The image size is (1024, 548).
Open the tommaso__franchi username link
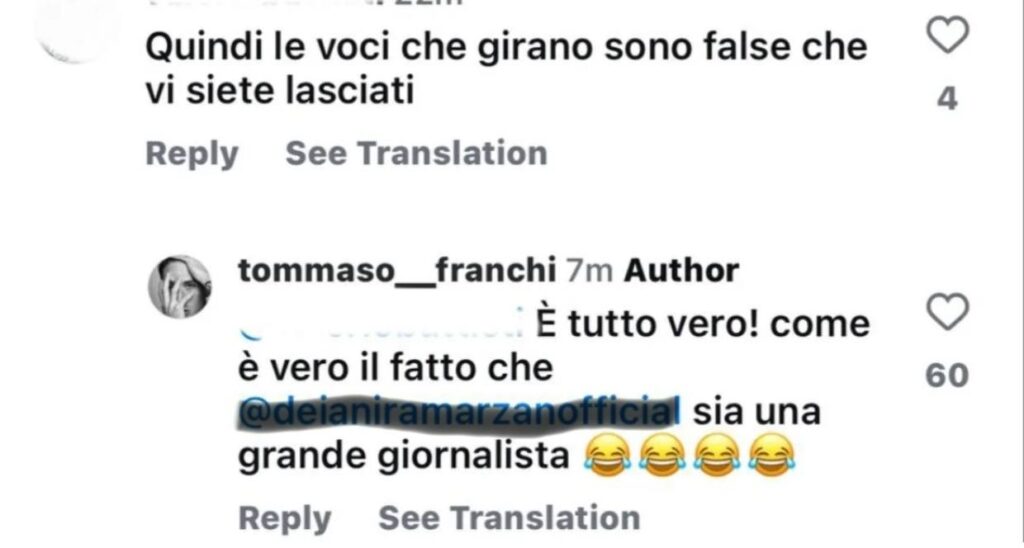397,270
